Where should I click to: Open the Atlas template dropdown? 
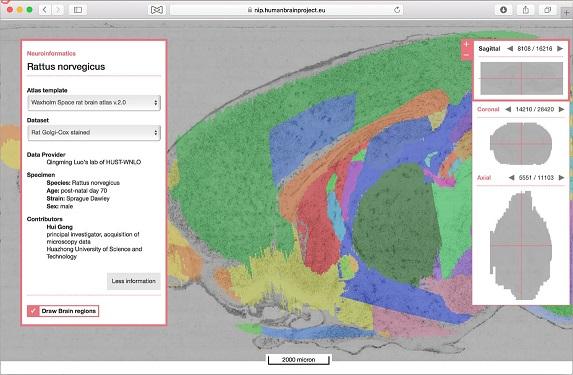(x=94, y=103)
